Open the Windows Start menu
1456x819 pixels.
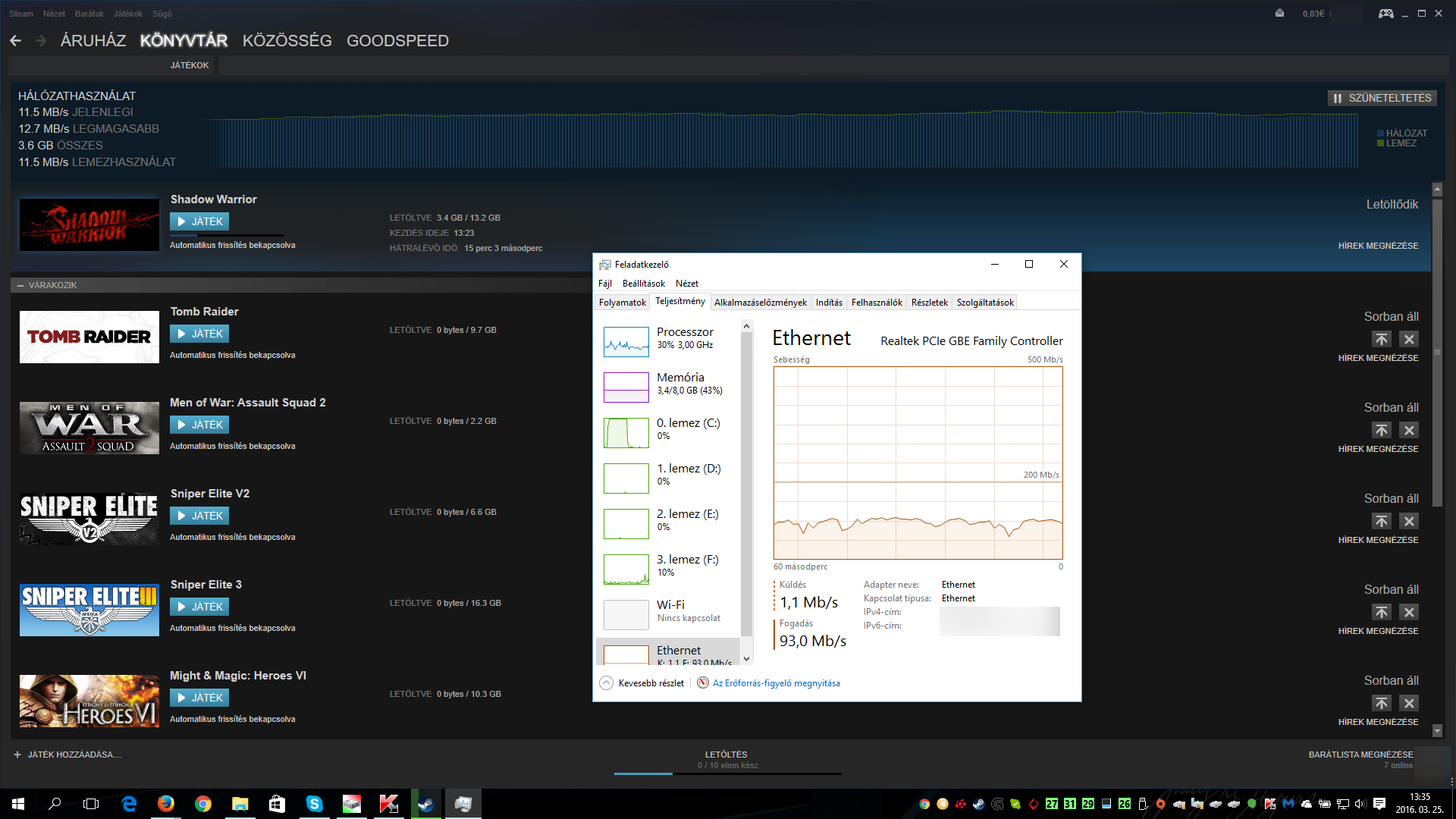click(18, 804)
